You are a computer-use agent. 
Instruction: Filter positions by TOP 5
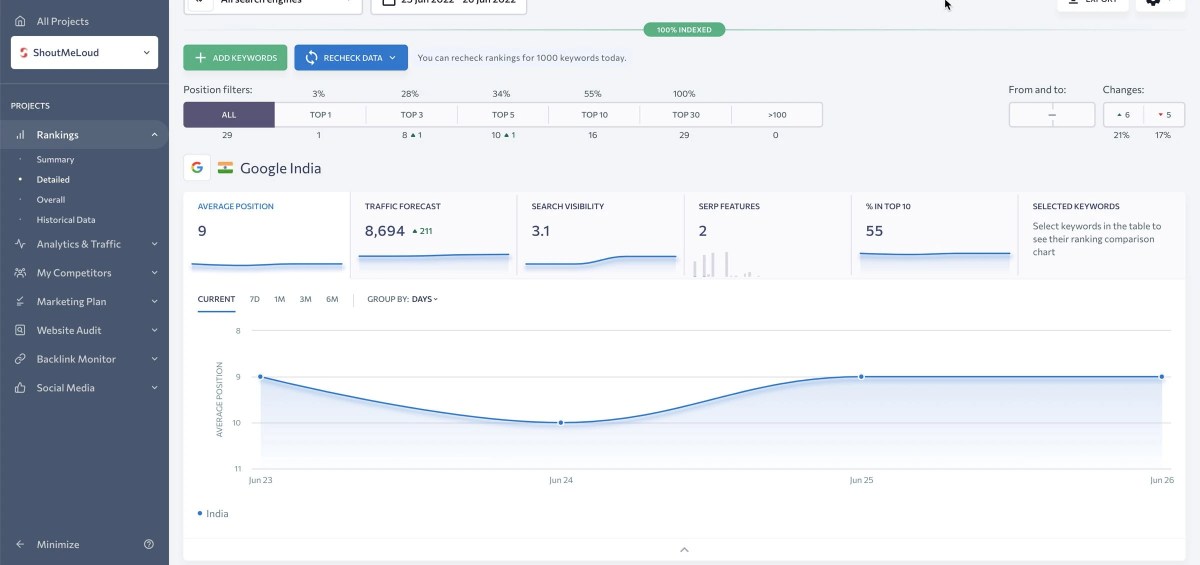pos(503,115)
